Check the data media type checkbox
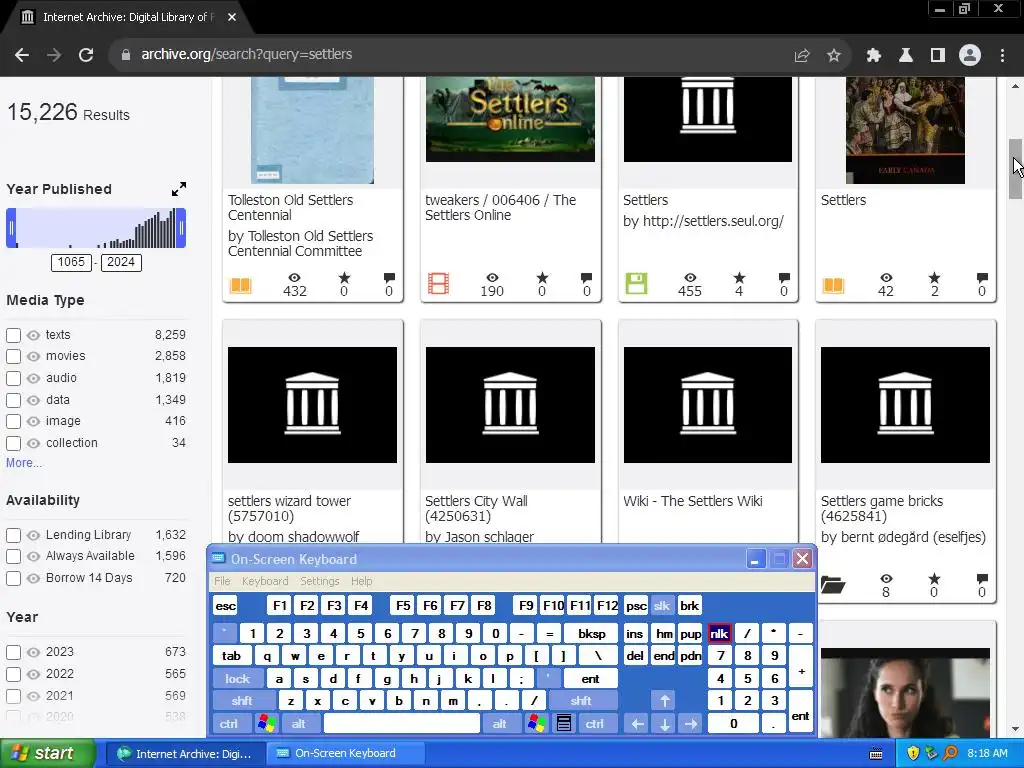Viewport: 1024px width, 768px height. (x=13, y=400)
